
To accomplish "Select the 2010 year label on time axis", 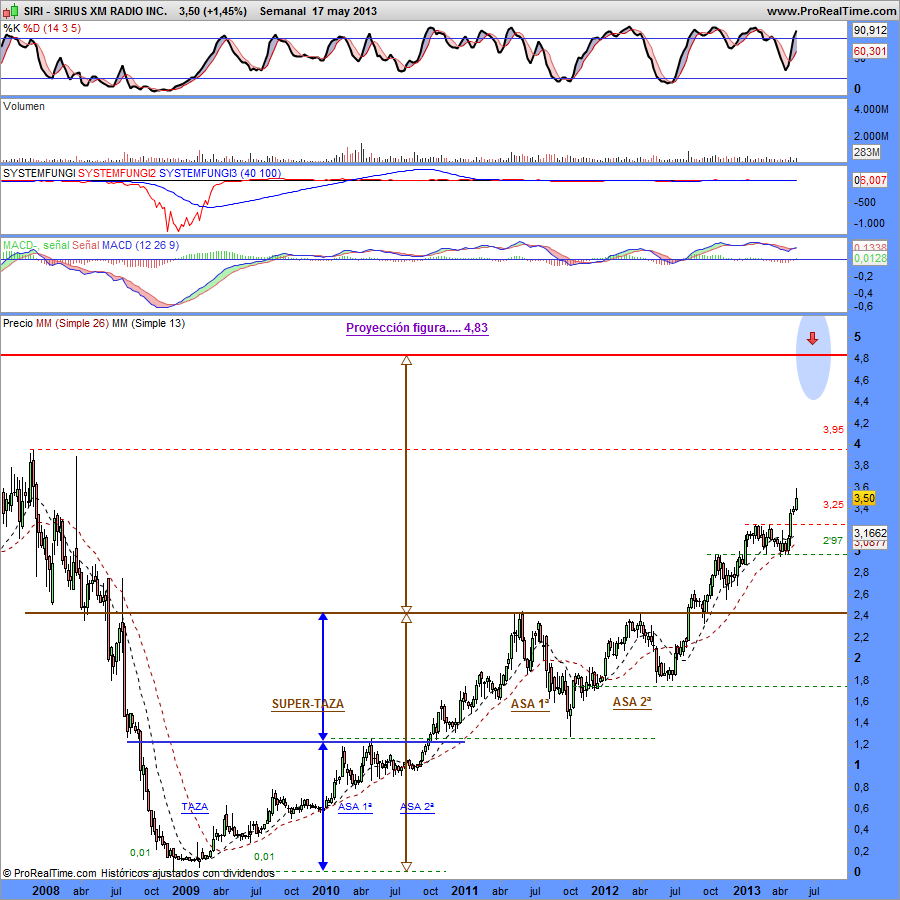I will pyautogui.click(x=325, y=890).
